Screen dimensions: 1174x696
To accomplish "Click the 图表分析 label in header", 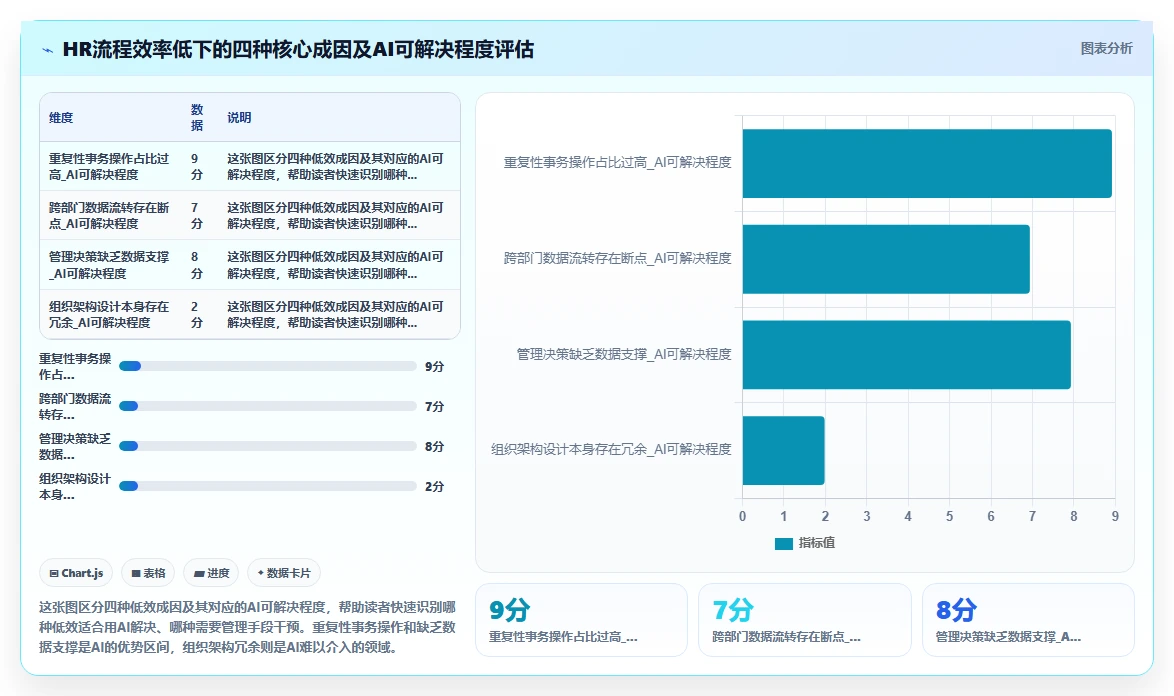I will pos(1106,49).
